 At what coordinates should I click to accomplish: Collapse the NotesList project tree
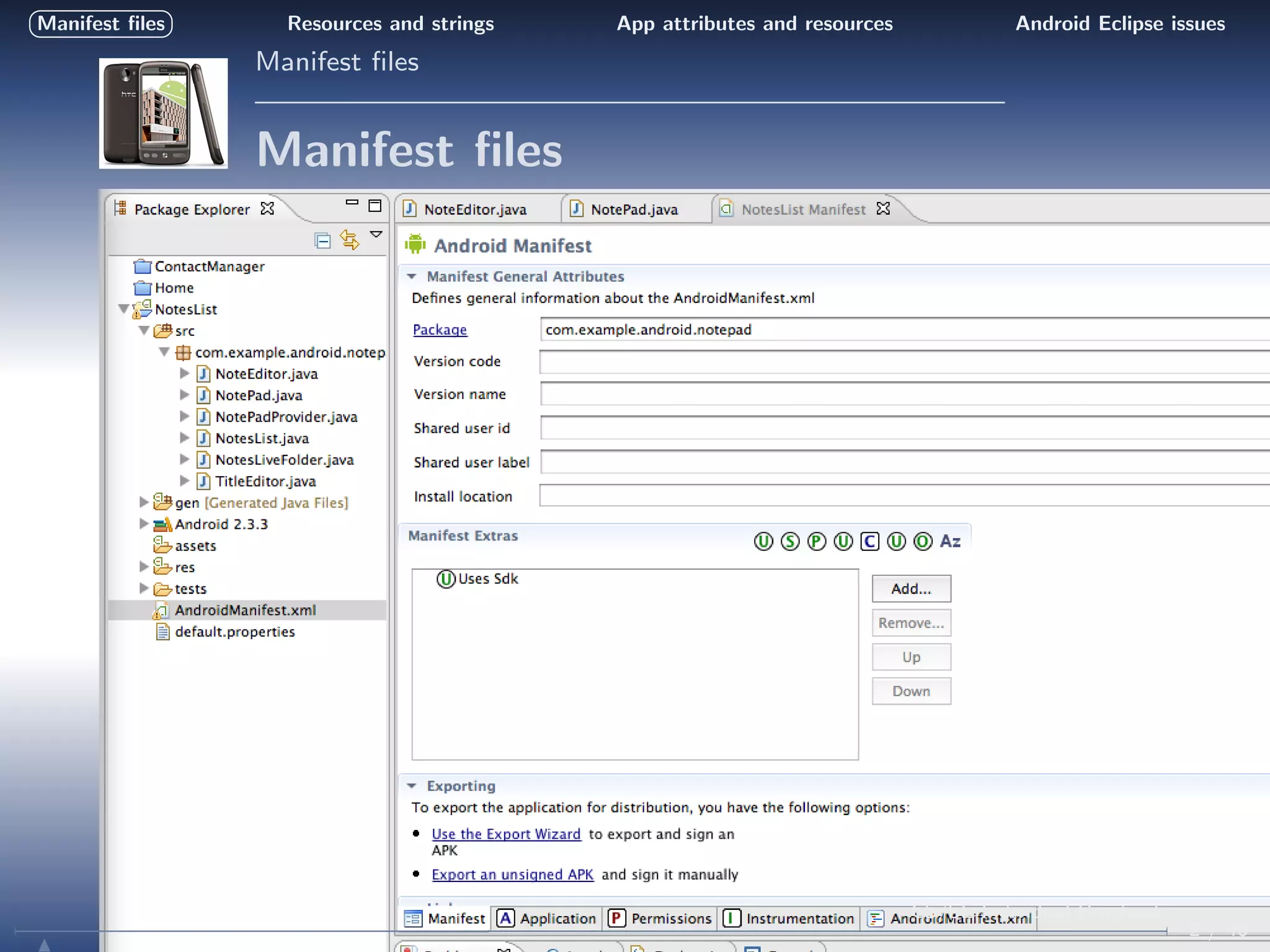click(x=123, y=309)
